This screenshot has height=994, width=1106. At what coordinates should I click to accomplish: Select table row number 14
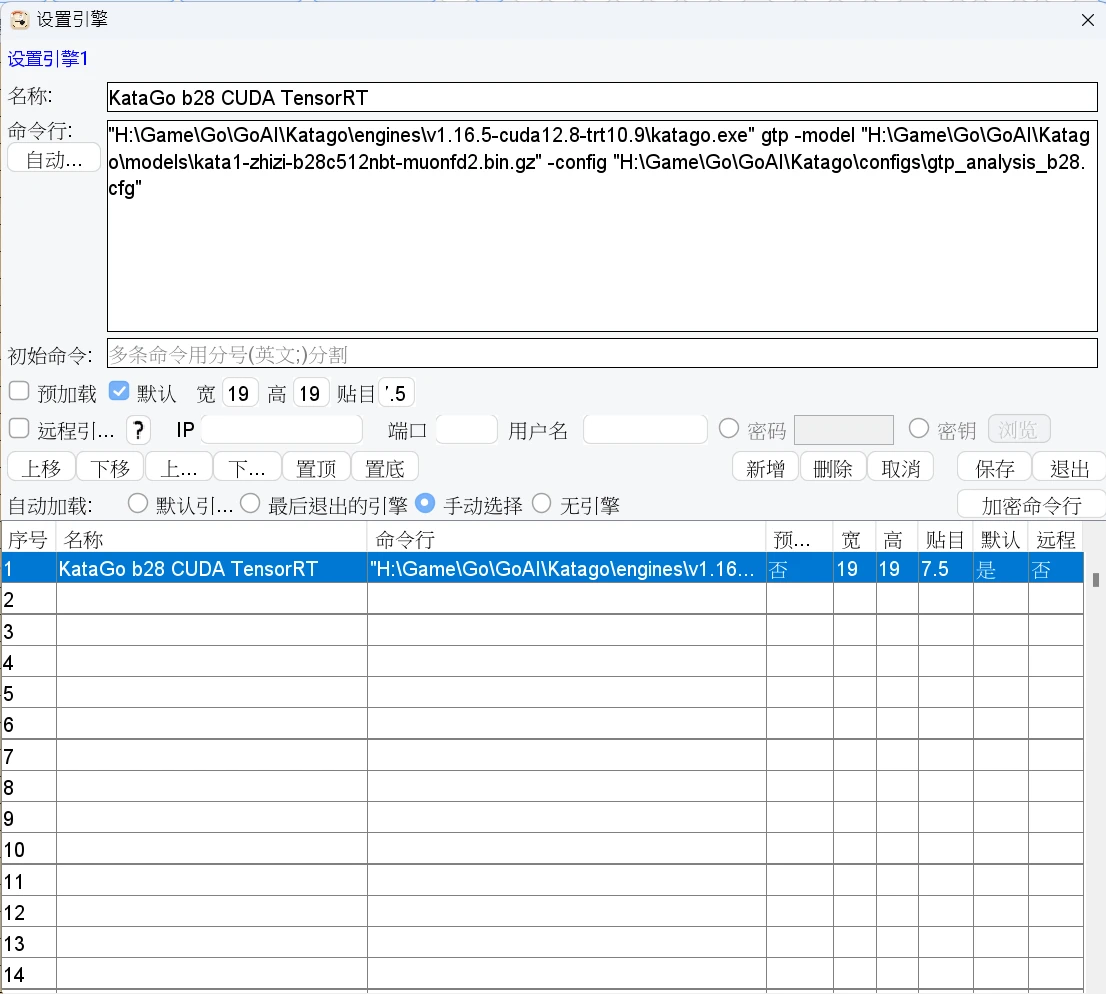pyautogui.click(x=542, y=974)
